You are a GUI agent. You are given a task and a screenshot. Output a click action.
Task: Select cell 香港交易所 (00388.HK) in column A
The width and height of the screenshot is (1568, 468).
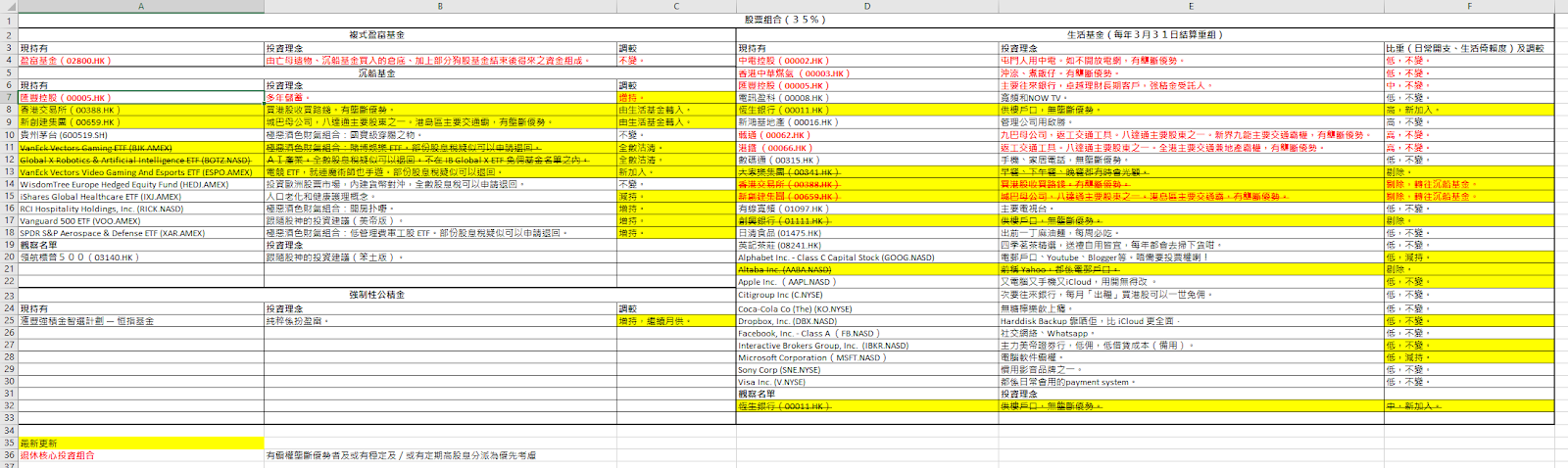click(x=141, y=110)
